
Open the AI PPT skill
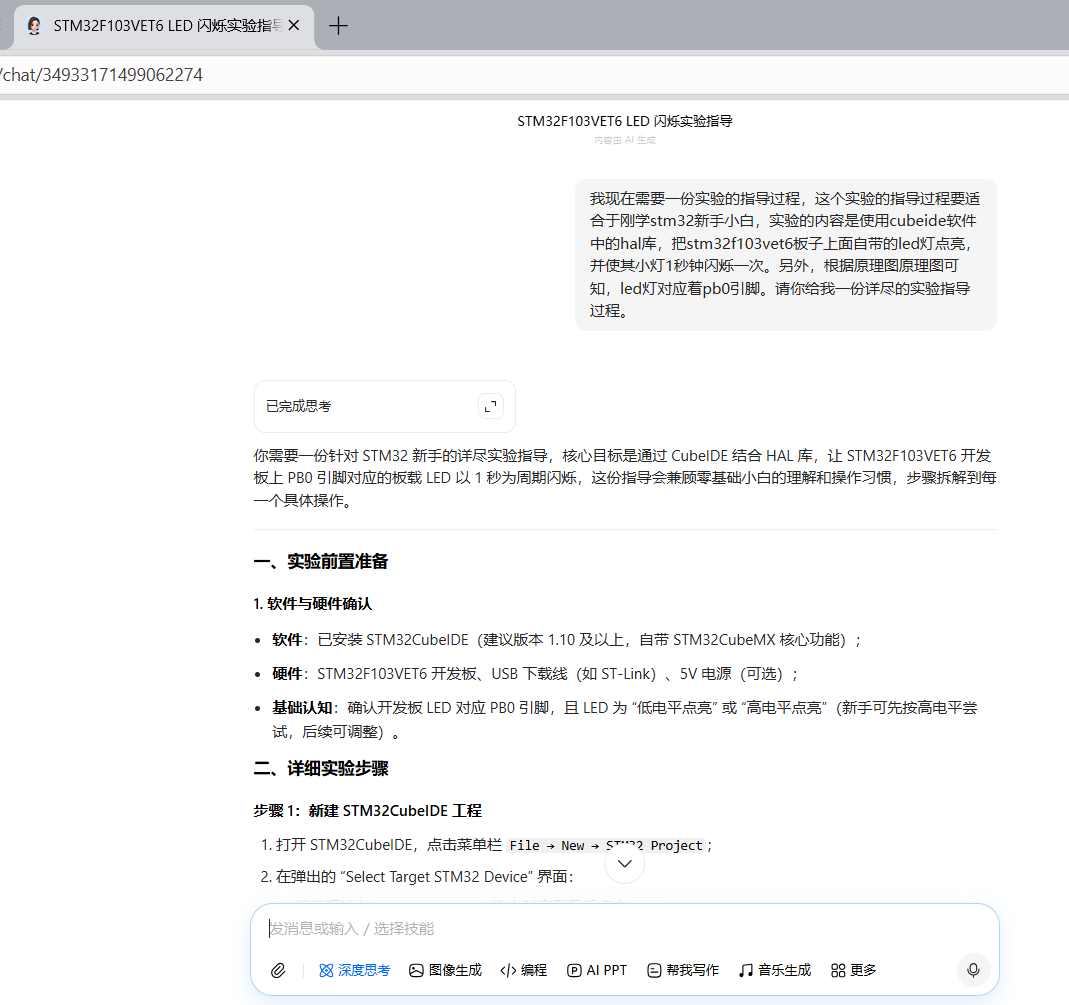pos(597,970)
